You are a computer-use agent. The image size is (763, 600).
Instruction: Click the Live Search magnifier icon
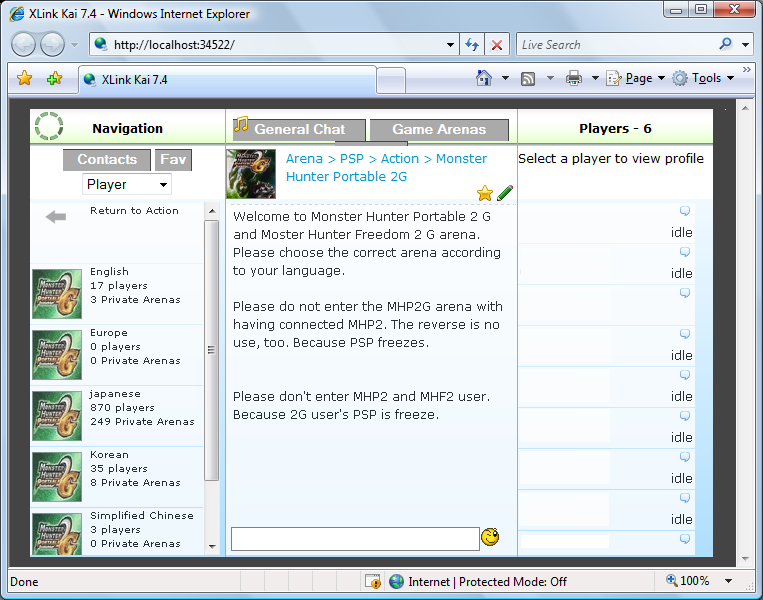(725, 44)
